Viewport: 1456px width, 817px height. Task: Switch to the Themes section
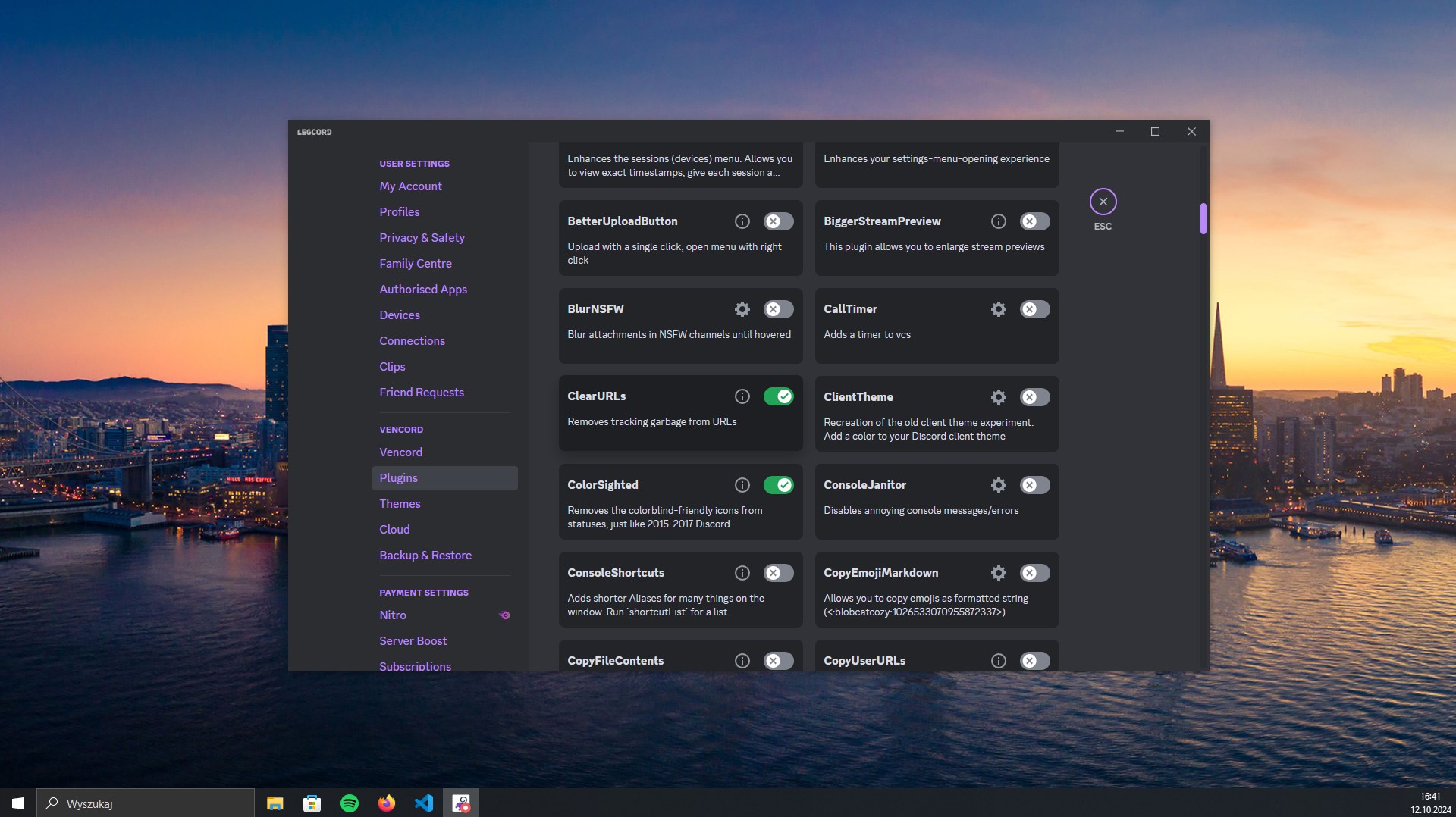pos(400,503)
